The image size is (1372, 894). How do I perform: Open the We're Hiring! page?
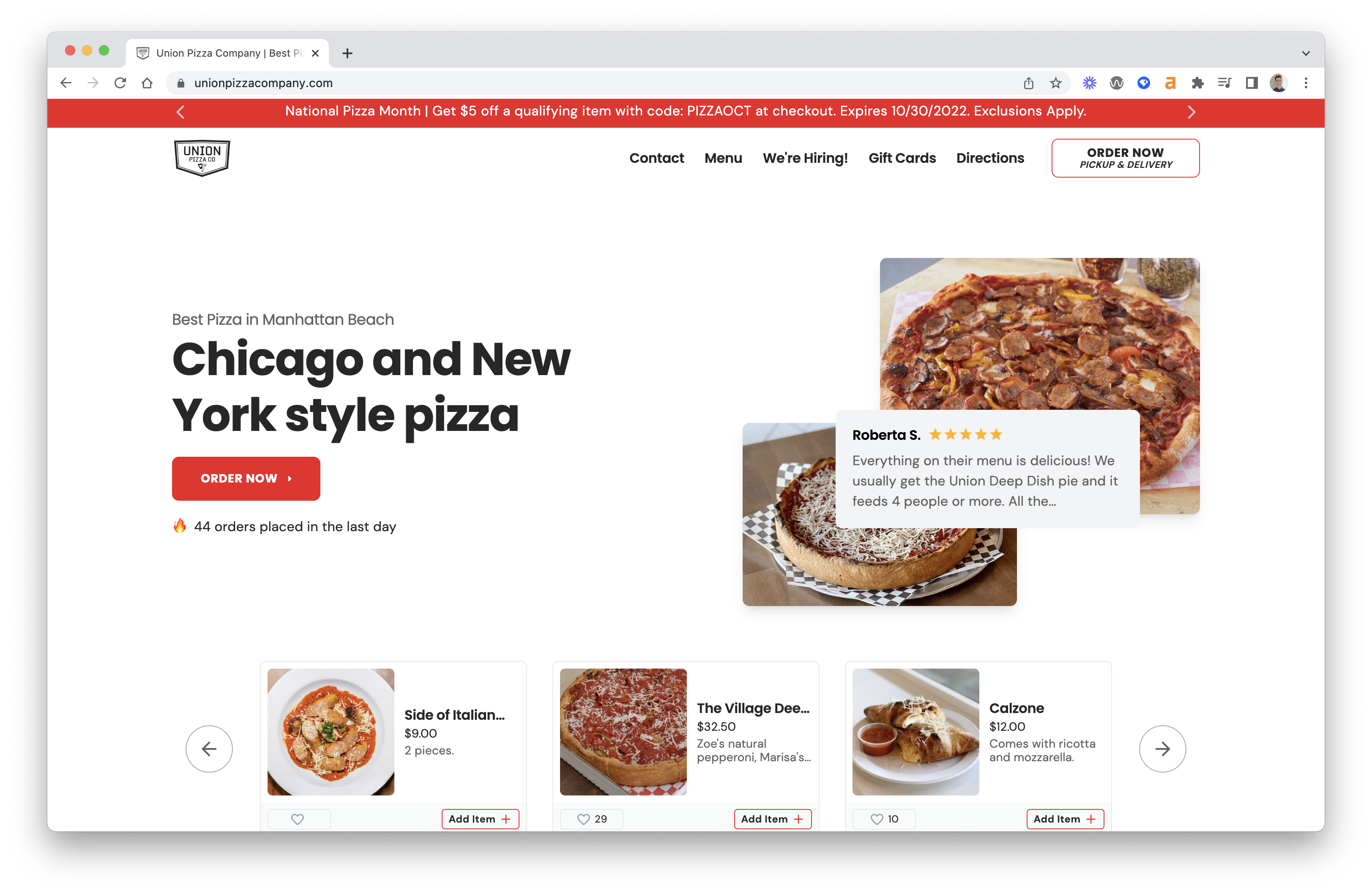[x=805, y=158]
